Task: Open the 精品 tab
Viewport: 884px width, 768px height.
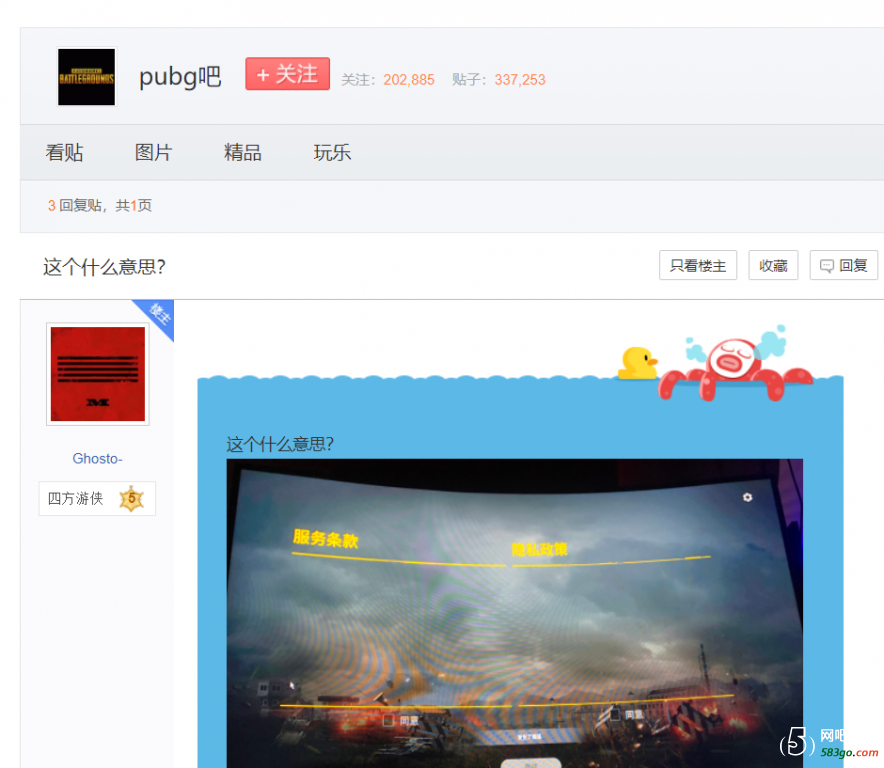Action: click(x=242, y=152)
